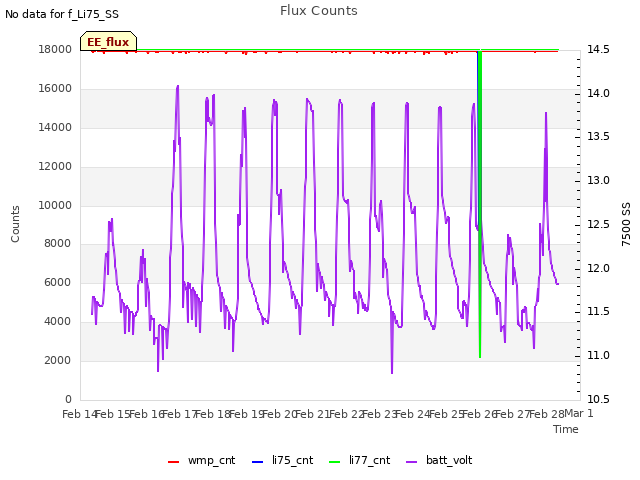The height and width of the screenshot is (480, 640).
Task: Click the green li77_cnt legend swatch
Action: coord(334,462)
